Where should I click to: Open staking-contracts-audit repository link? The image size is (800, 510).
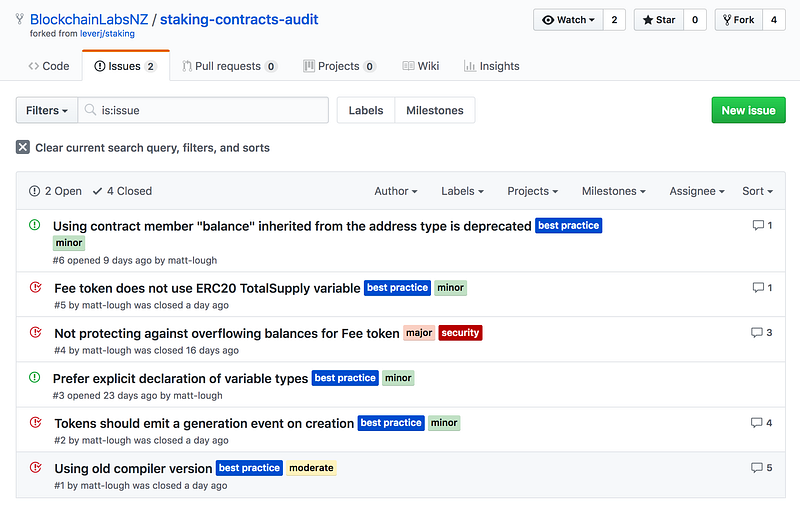(239, 19)
